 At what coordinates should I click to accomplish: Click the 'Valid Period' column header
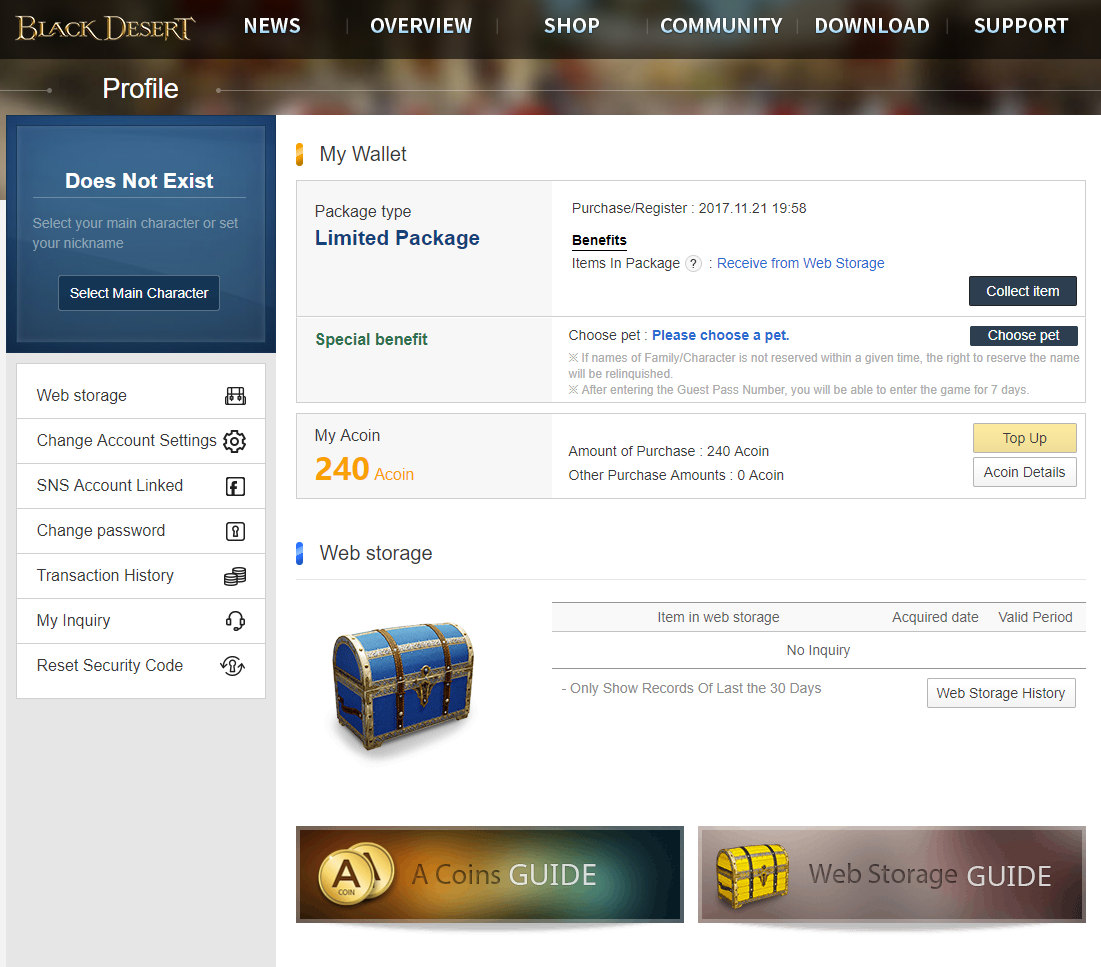[x=1035, y=617]
